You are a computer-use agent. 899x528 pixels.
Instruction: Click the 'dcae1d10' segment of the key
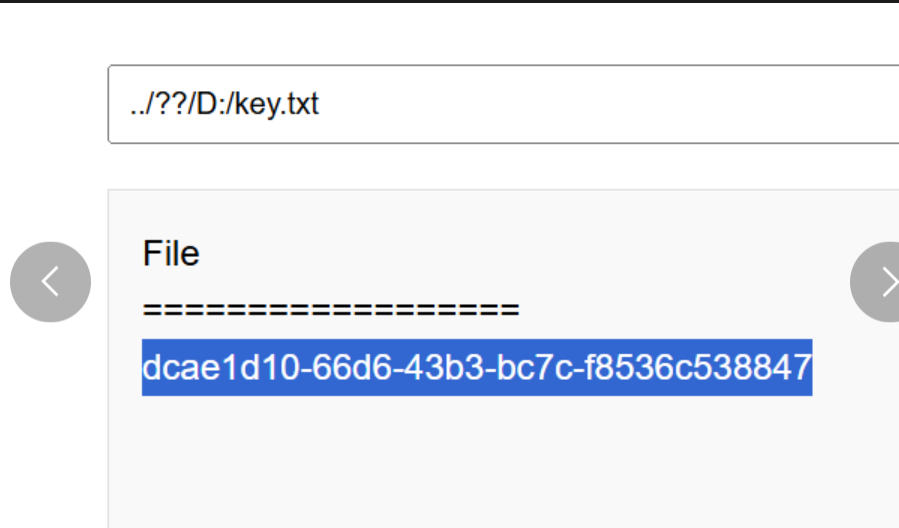(221, 367)
